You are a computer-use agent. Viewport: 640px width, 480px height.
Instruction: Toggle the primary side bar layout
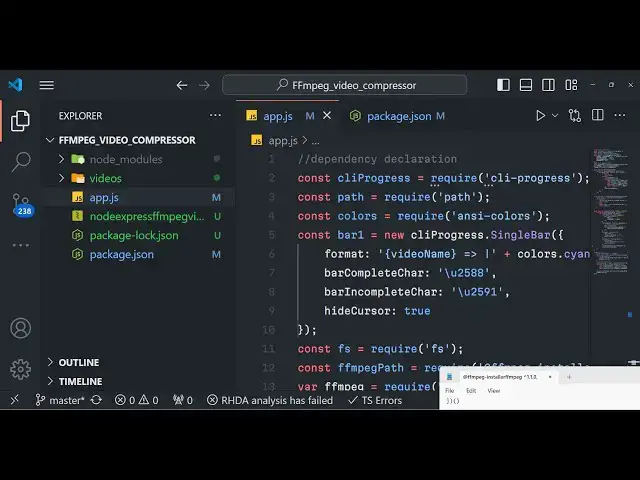(503, 85)
